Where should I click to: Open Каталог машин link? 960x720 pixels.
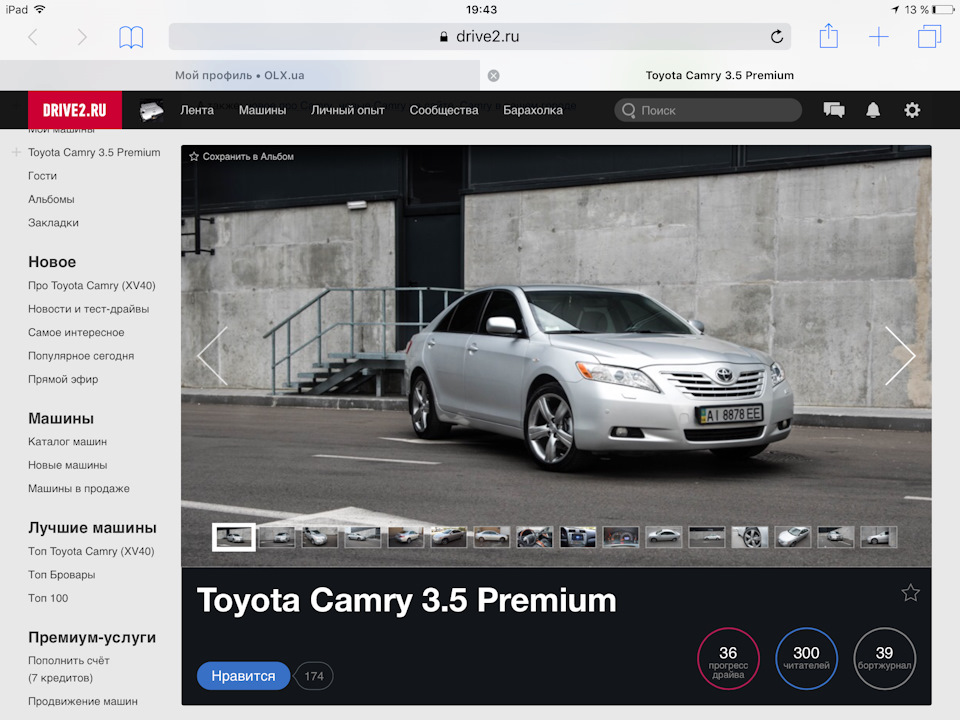click(x=67, y=442)
